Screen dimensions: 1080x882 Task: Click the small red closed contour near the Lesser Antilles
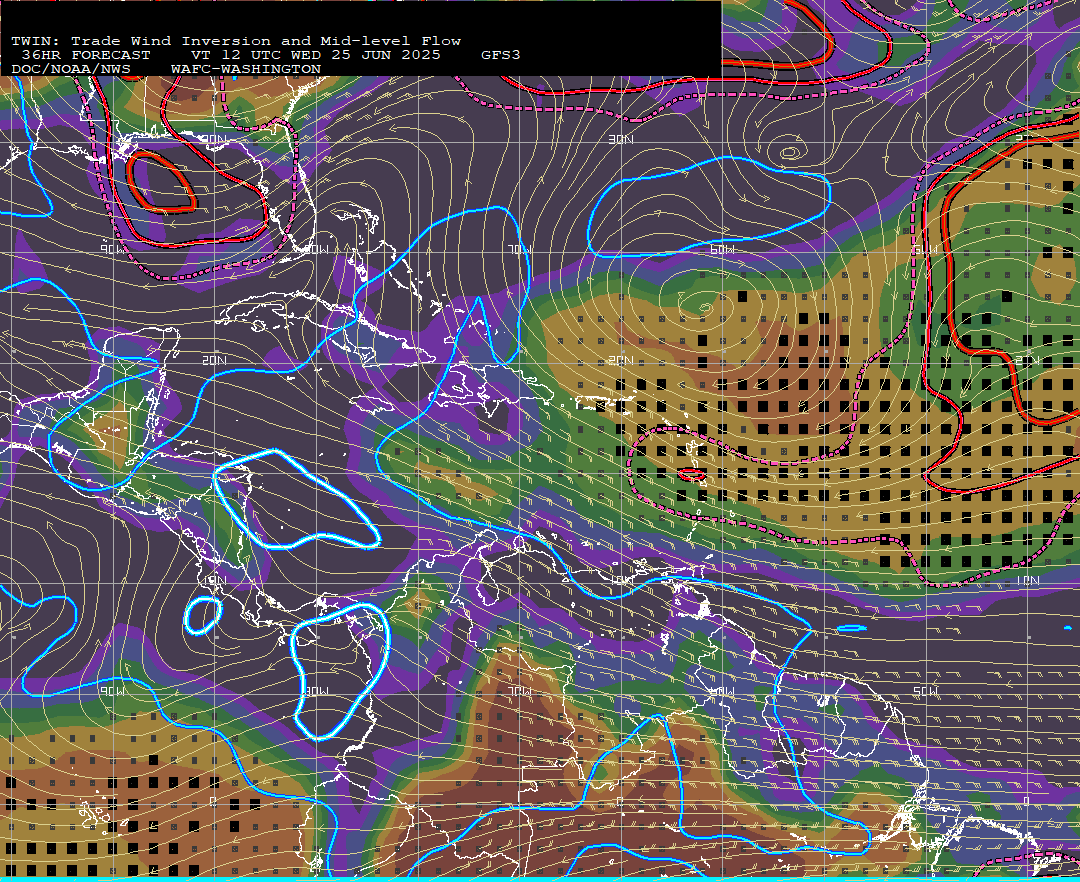coord(692,474)
